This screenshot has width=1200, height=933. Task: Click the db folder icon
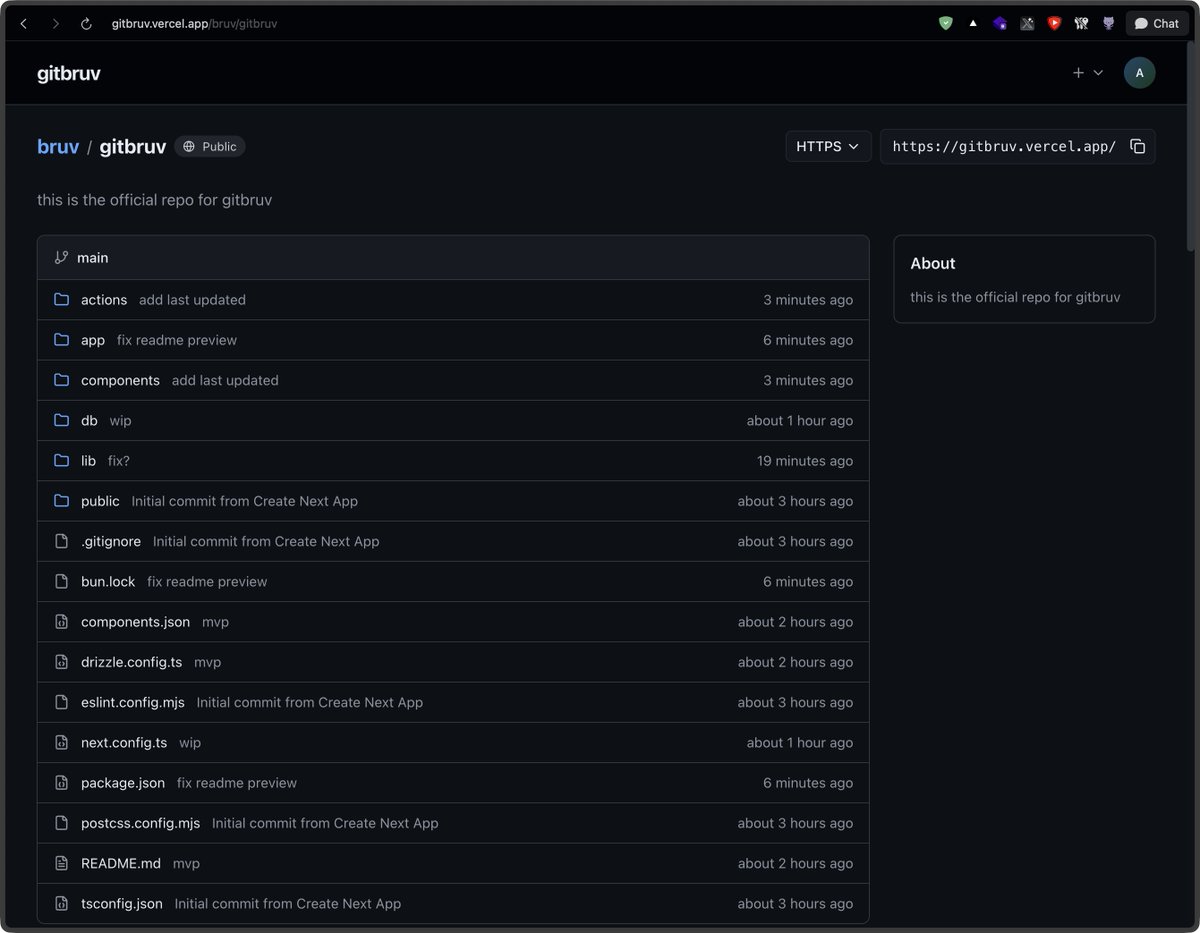click(61, 420)
